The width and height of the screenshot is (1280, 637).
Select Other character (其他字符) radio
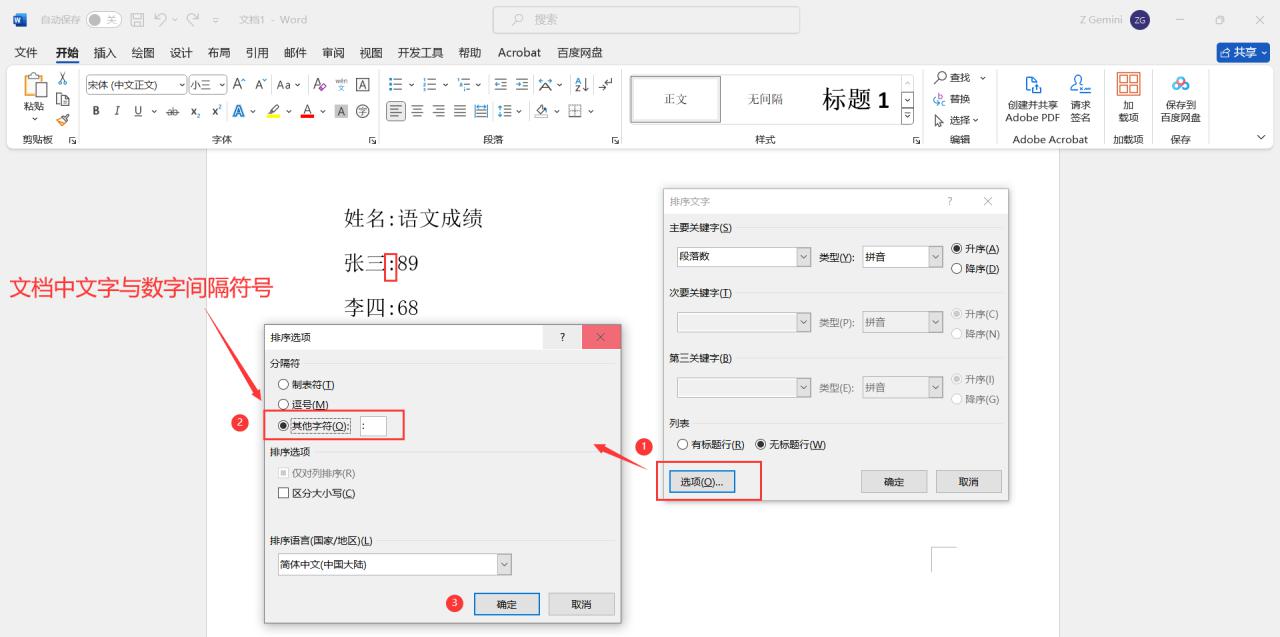coord(283,426)
